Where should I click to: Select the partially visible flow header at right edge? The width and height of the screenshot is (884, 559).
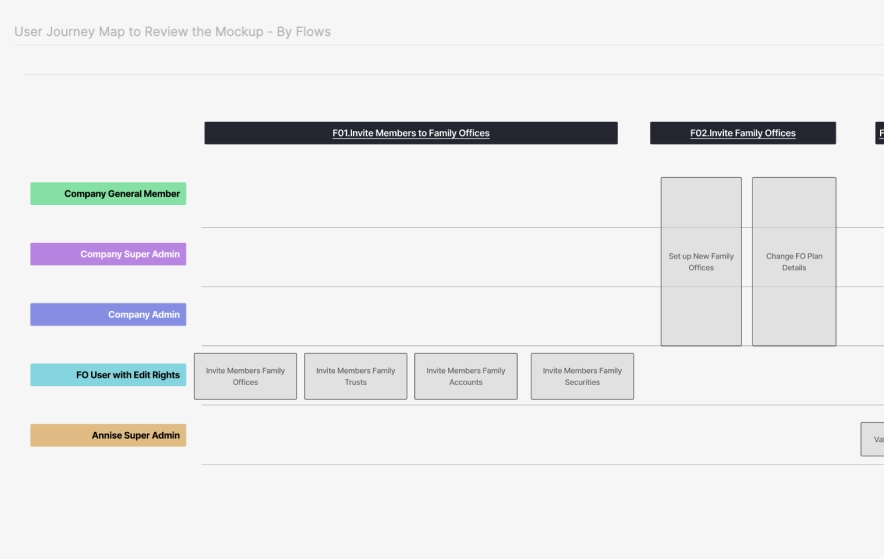coord(879,133)
